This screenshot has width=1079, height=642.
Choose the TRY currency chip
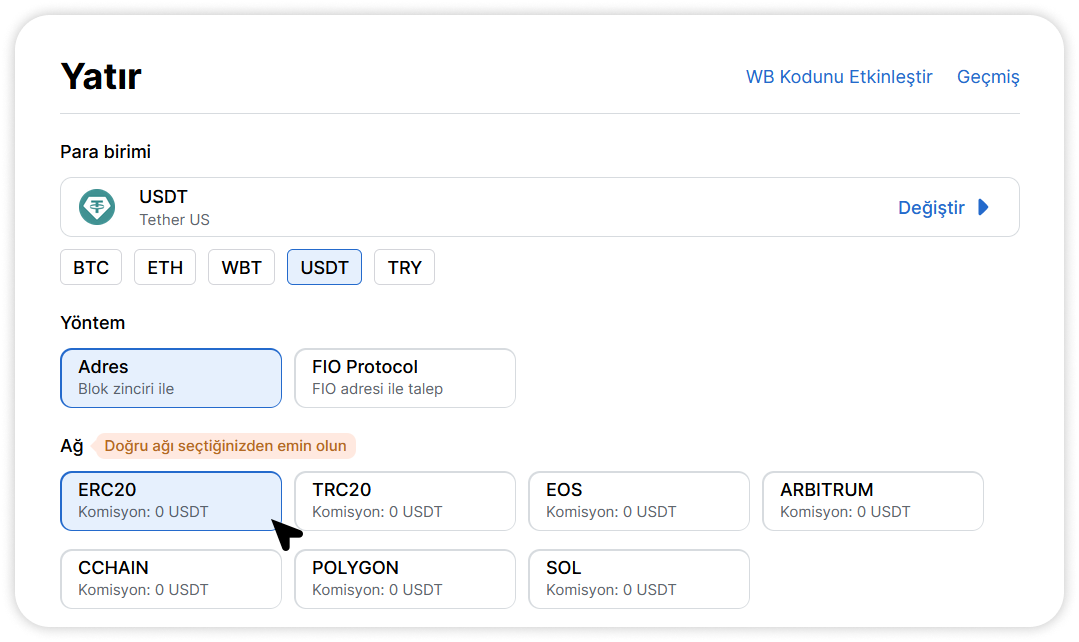(x=404, y=267)
